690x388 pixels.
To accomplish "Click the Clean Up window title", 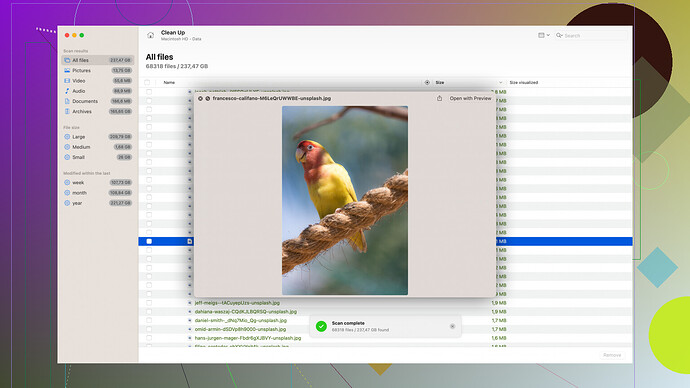I will 173,33.
